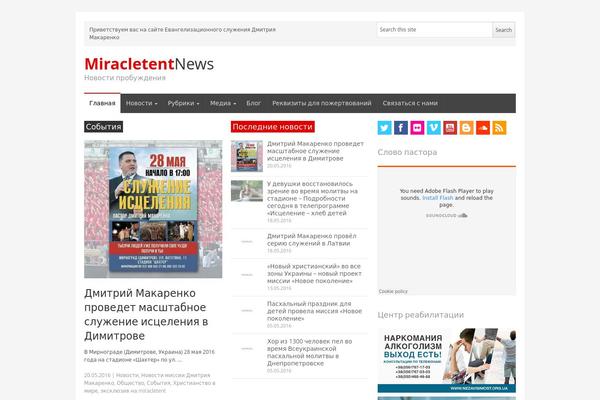Click thumbnail of girl's sight news item

[x=247, y=191]
